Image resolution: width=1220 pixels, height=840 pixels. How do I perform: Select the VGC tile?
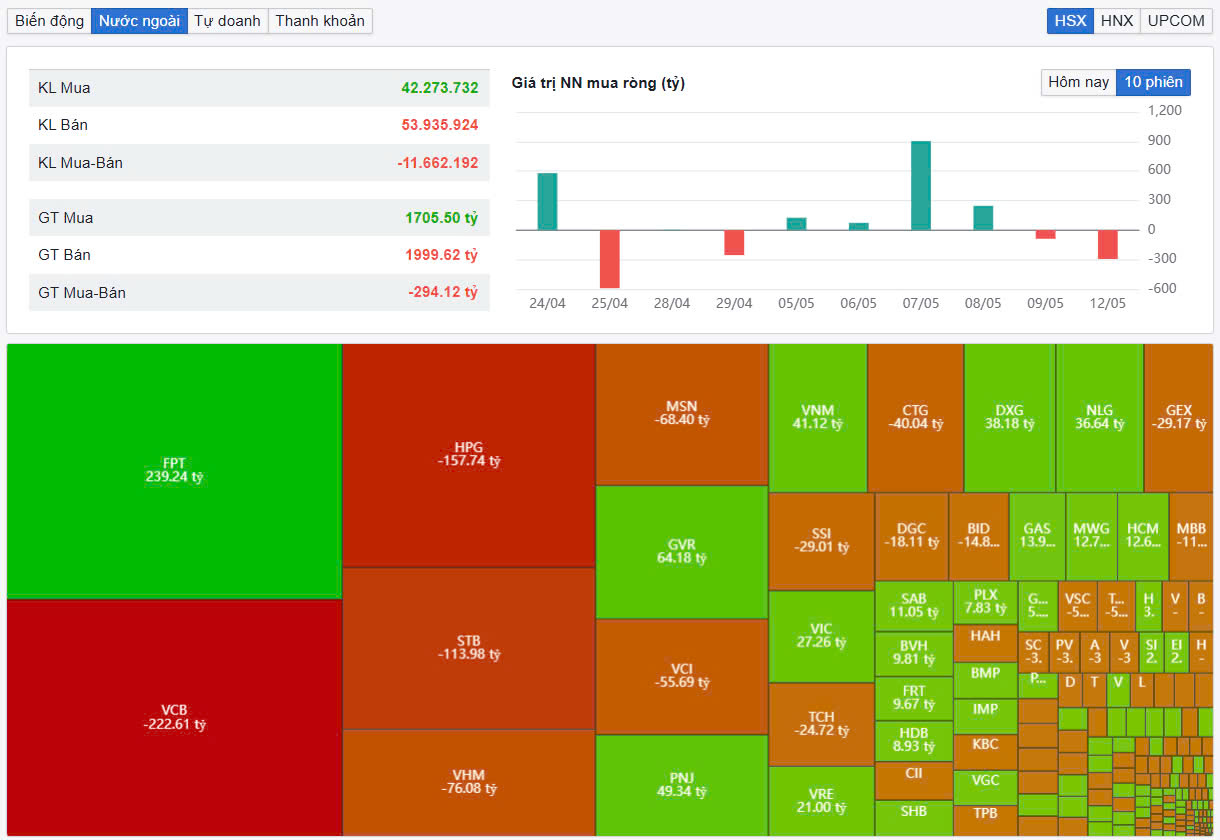985,786
